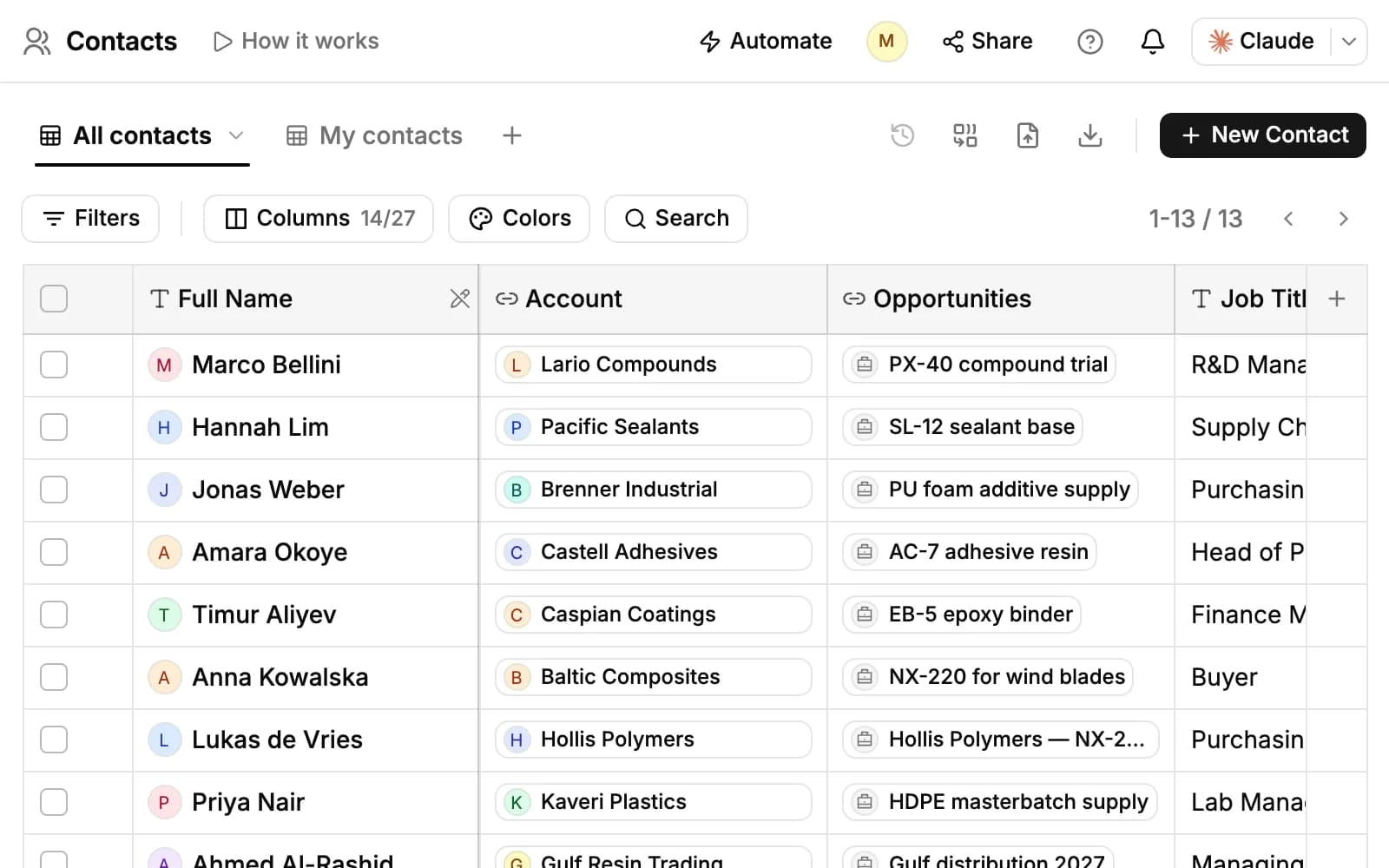The height and width of the screenshot is (868, 1389).
Task: Open the Claude dropdown arrow
Action: [1349, 41]
